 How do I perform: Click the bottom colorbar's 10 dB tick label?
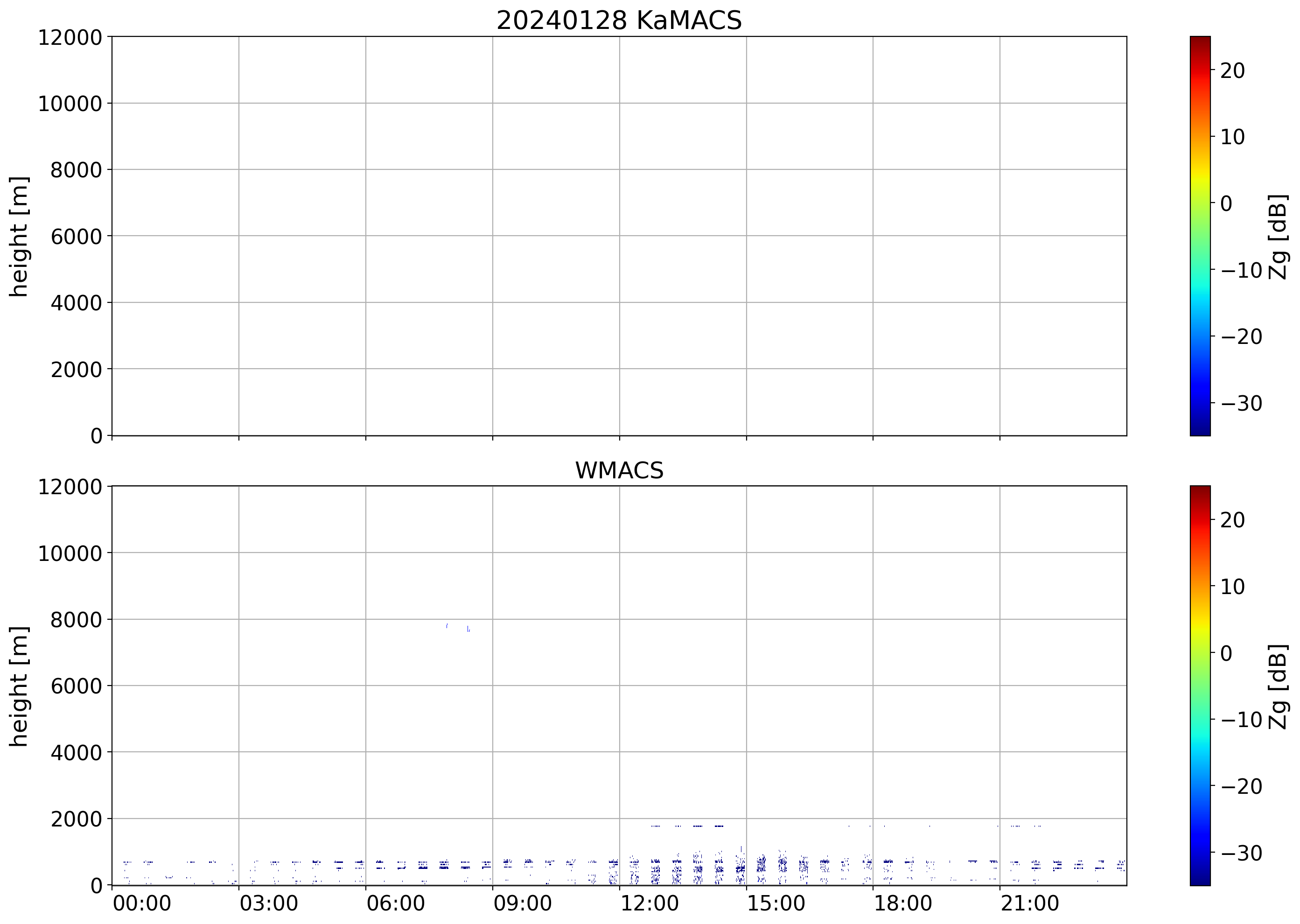coord(1232,587)
